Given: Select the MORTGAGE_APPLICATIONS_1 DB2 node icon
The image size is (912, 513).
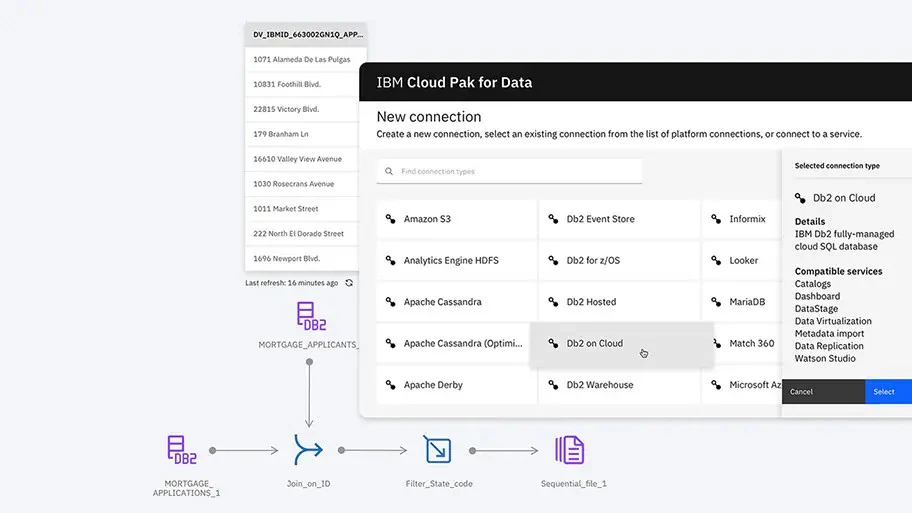Looking at the screenshot, I should (181, 450).
